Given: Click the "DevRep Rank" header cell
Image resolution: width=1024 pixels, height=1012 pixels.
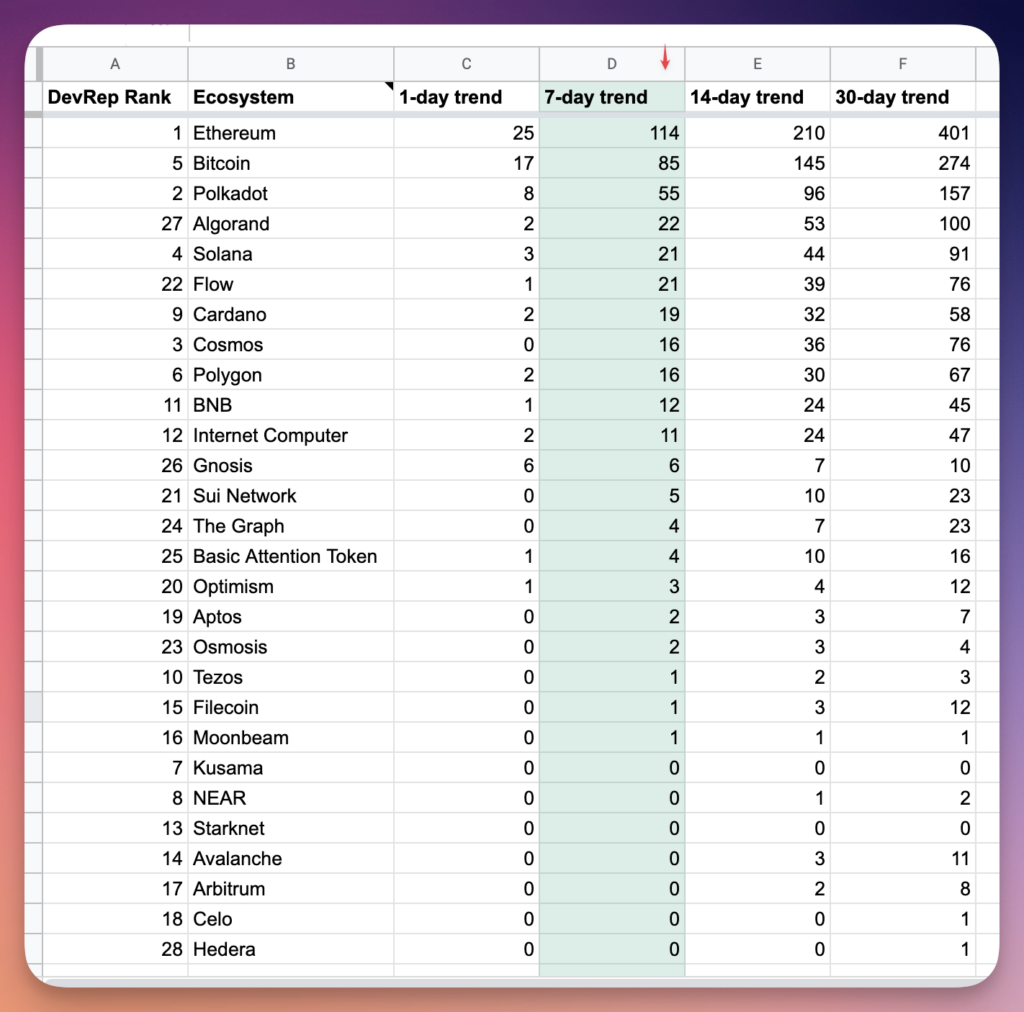Looking at the screenshot, I should pyautogui.click(x=115, y=97).
